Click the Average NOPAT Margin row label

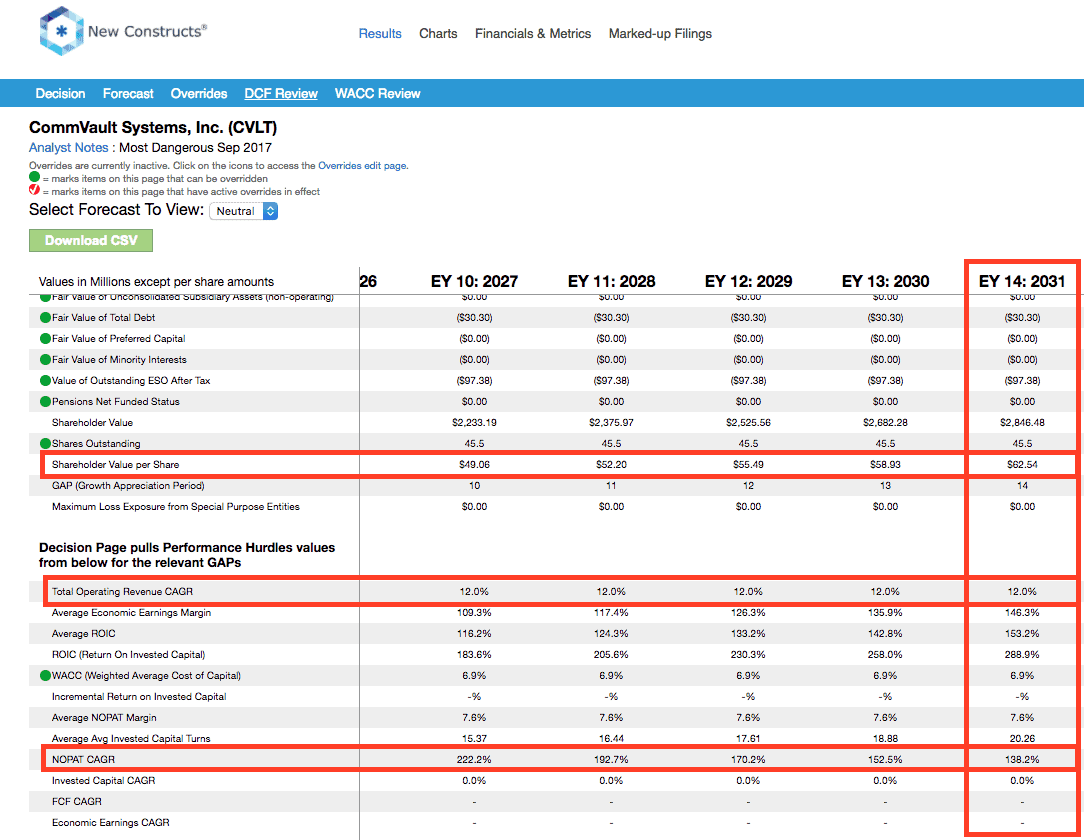104,718
